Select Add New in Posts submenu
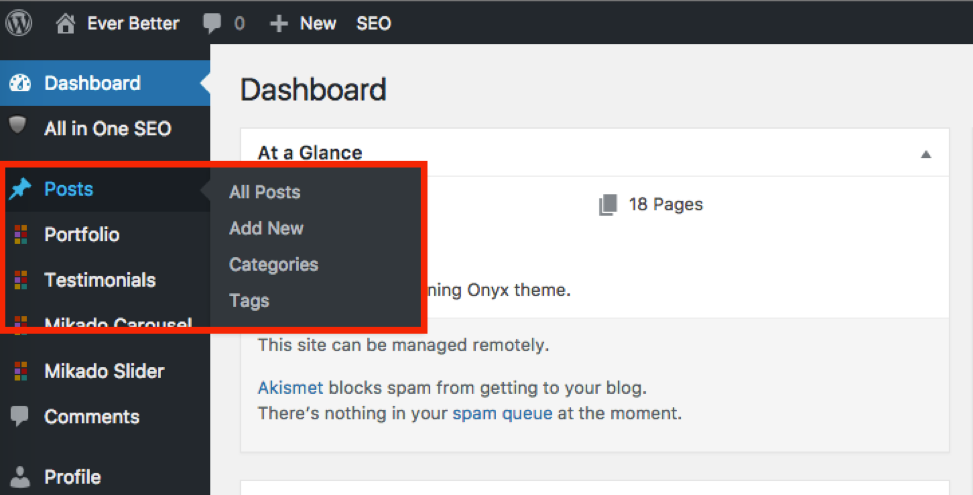 coord(266,228)
